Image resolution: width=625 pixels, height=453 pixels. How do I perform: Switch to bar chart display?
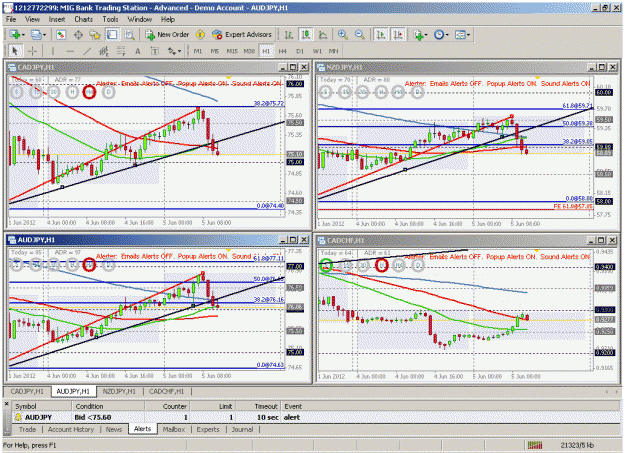tap(289, 35)
